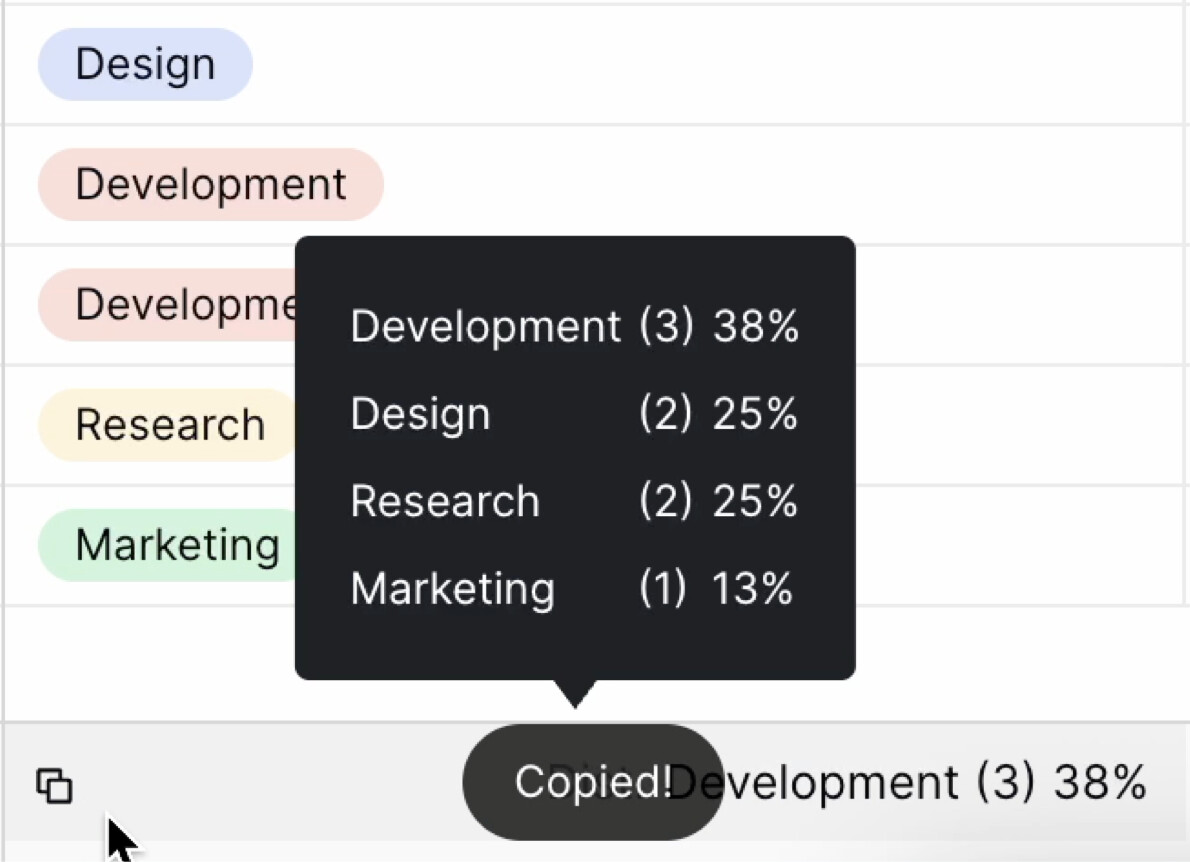Screen dimensions: 1190x862
Task: Click the empty cell right of Design tag
Action: [700, 64]
